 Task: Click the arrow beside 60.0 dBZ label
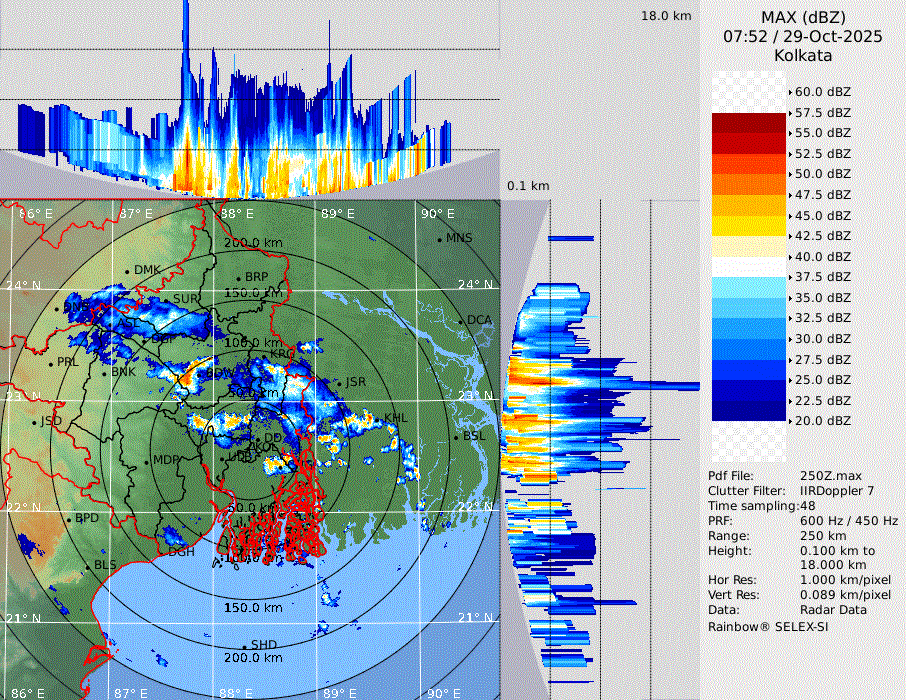click(x=790, y=92)
